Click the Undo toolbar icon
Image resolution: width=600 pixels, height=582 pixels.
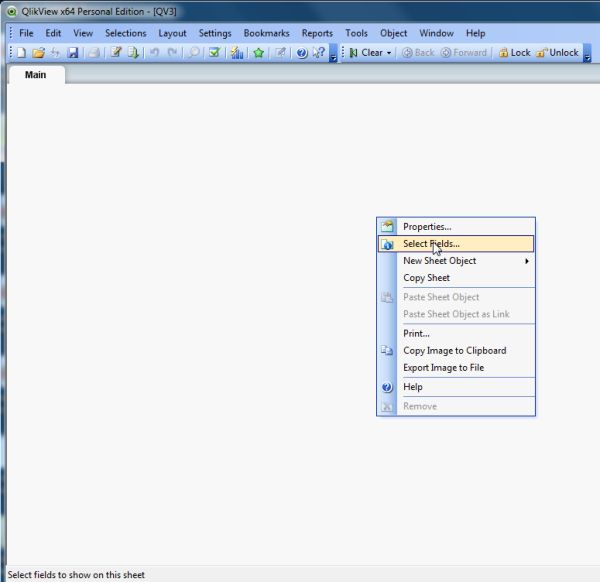(154, 52)
